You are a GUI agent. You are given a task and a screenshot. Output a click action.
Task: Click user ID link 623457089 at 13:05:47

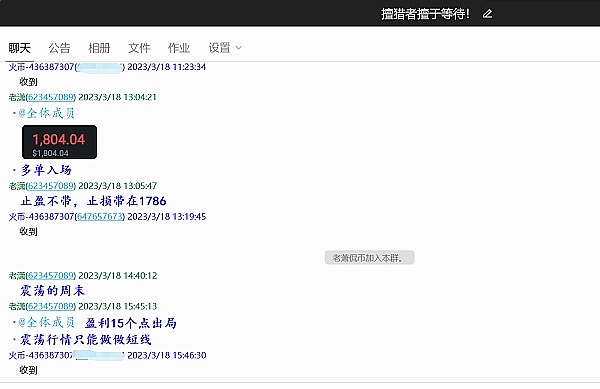(x=51, y=186)
